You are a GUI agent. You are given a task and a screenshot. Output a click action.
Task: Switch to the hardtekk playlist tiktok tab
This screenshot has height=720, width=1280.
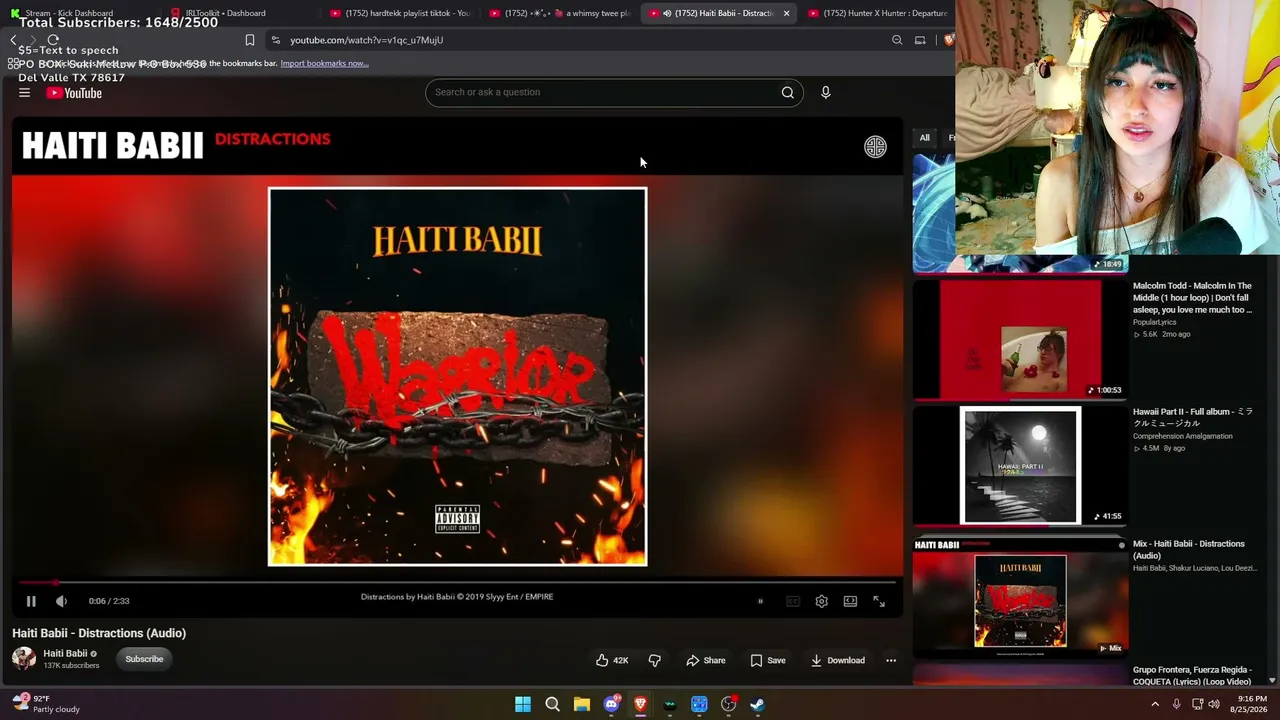(400, 13)
